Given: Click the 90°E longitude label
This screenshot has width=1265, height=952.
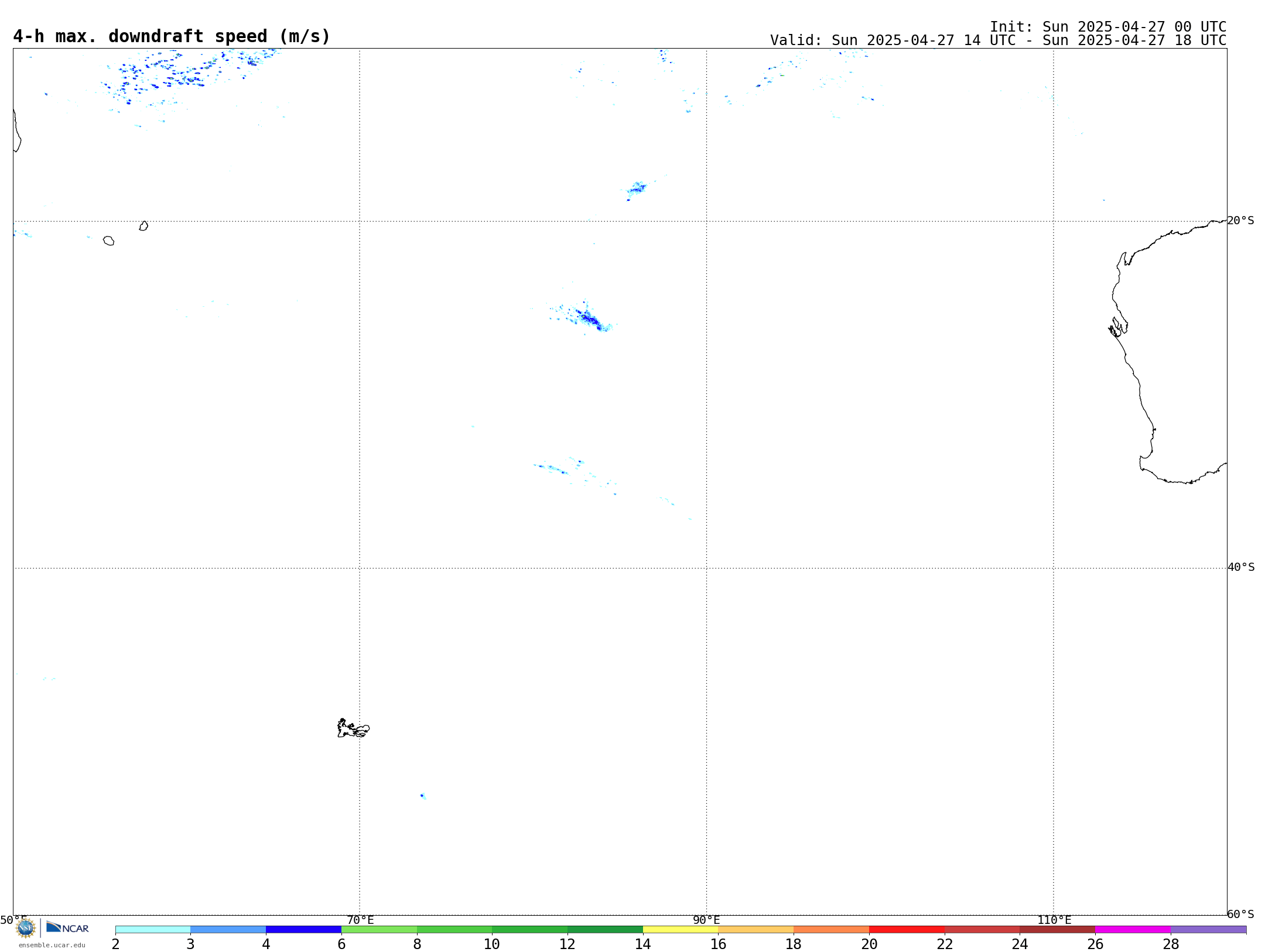Looking at the screenshot, I should pyautogui.click(x=706, y=920).
